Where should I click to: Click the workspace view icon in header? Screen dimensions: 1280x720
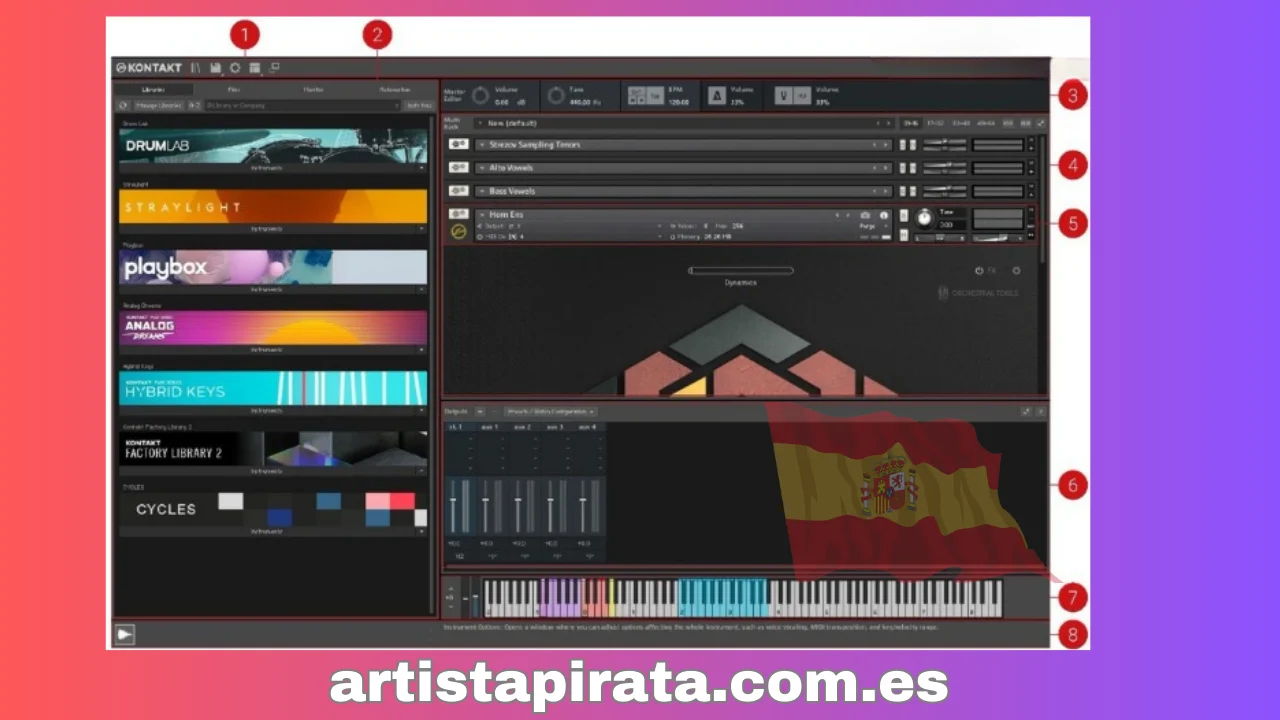click(254, 68)
